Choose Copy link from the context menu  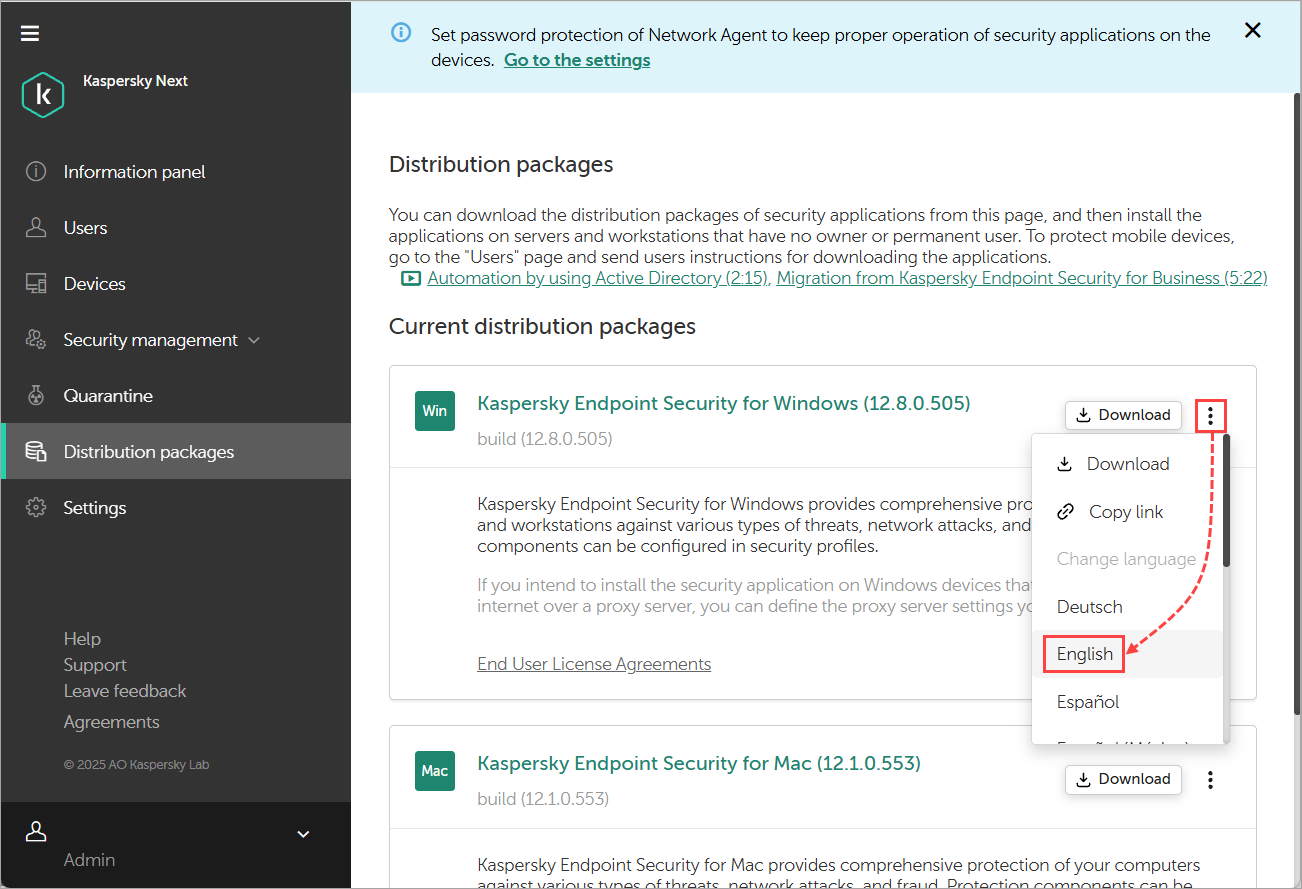(1110, 511)
